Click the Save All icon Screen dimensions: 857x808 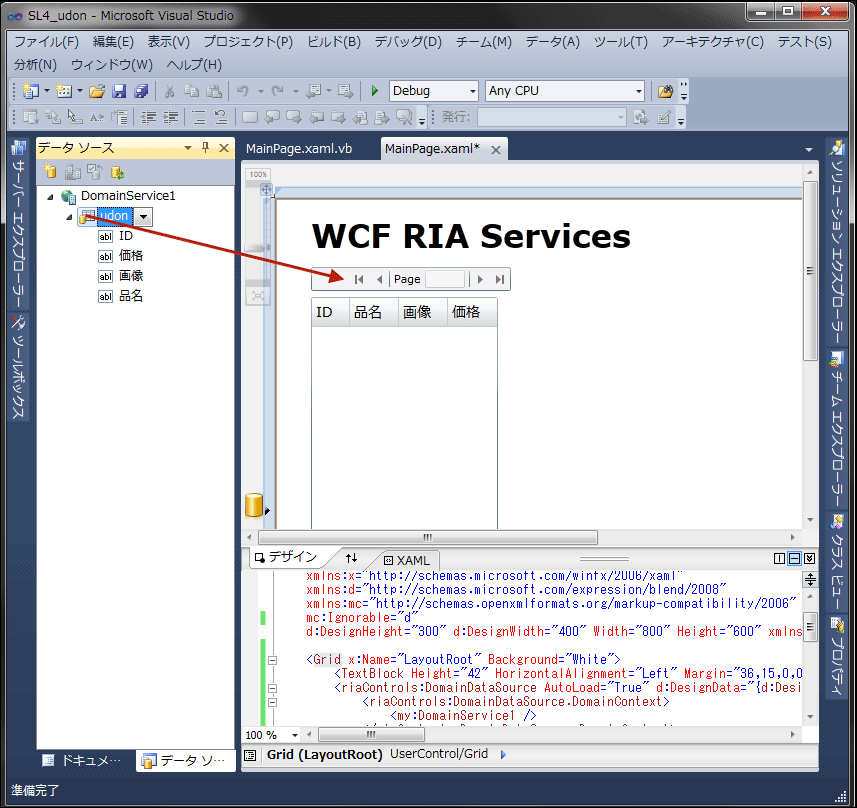click(141, 91)
